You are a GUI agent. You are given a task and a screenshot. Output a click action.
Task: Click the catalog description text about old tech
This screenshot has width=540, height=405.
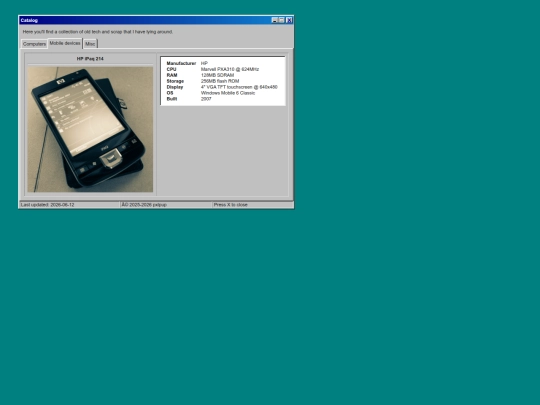[98, 32]
